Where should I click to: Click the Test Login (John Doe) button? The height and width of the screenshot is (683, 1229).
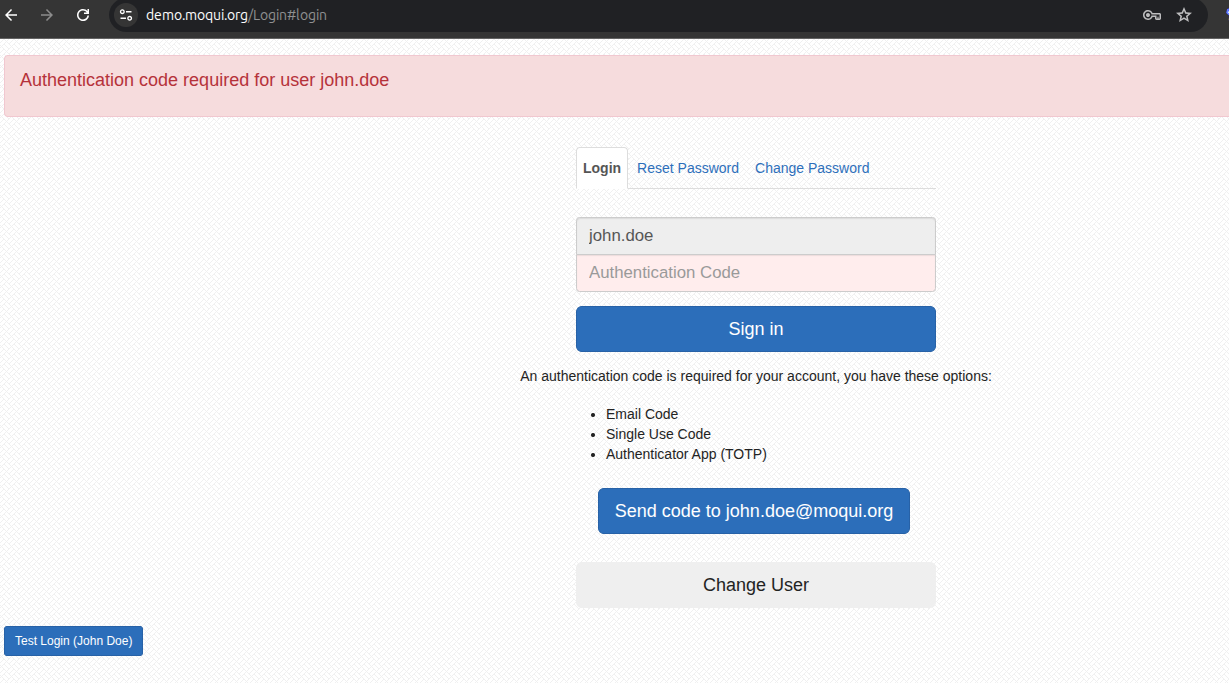point(74,641)
